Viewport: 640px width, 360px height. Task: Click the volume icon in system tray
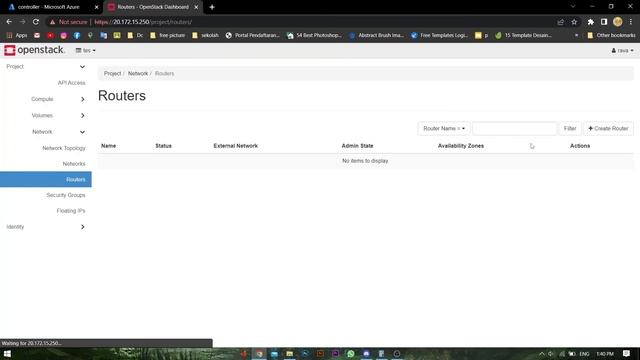[551, 354]
